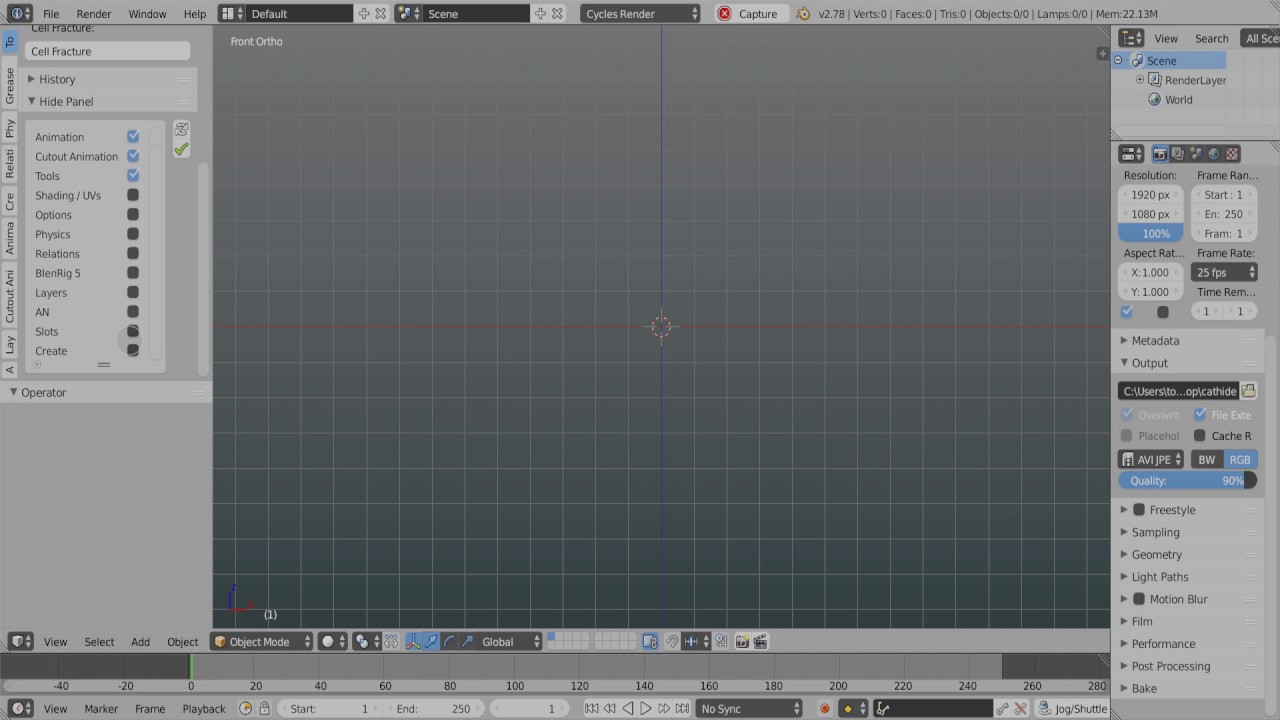Select BW color mode
Screen dimensions: 1280x720
[x=1207, y=459]
